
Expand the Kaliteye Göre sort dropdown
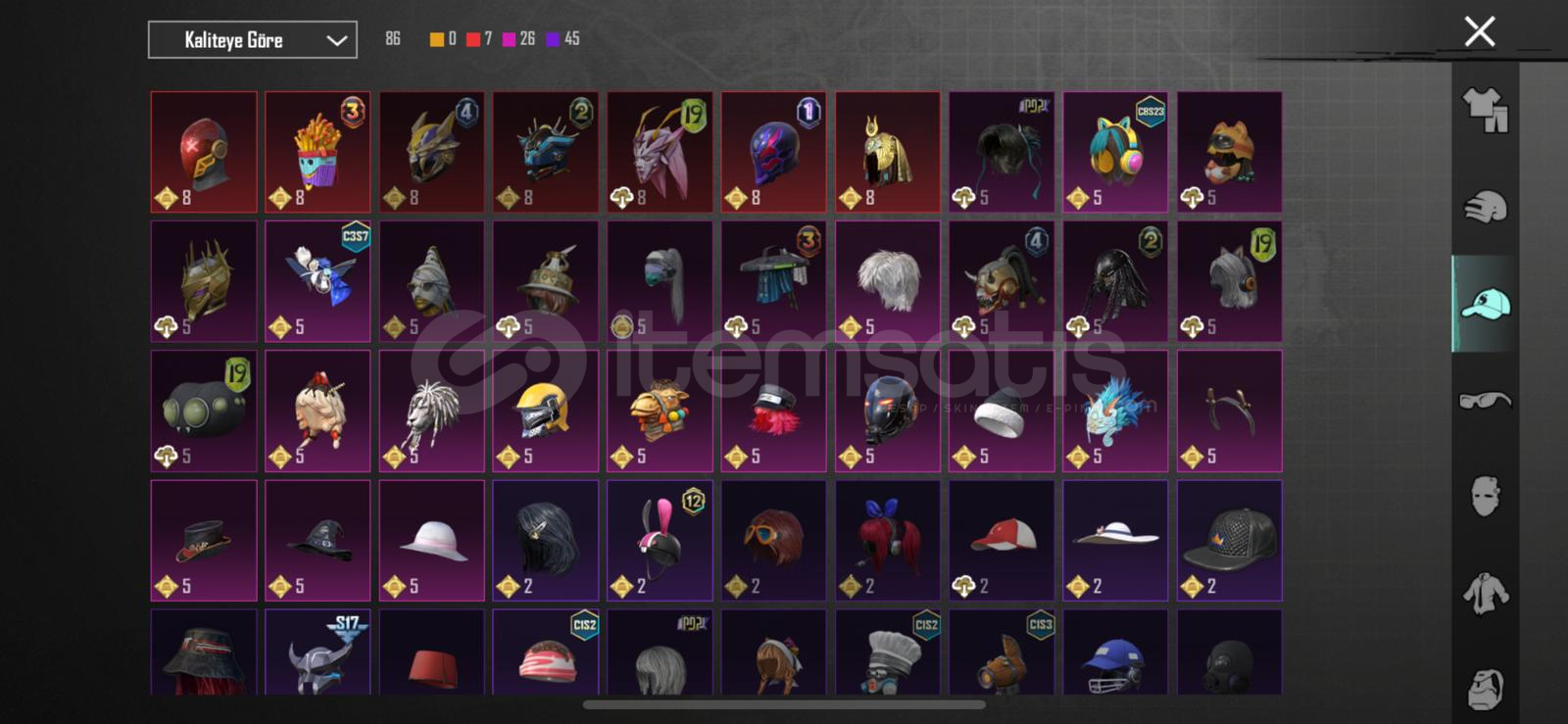coord(252,40)
